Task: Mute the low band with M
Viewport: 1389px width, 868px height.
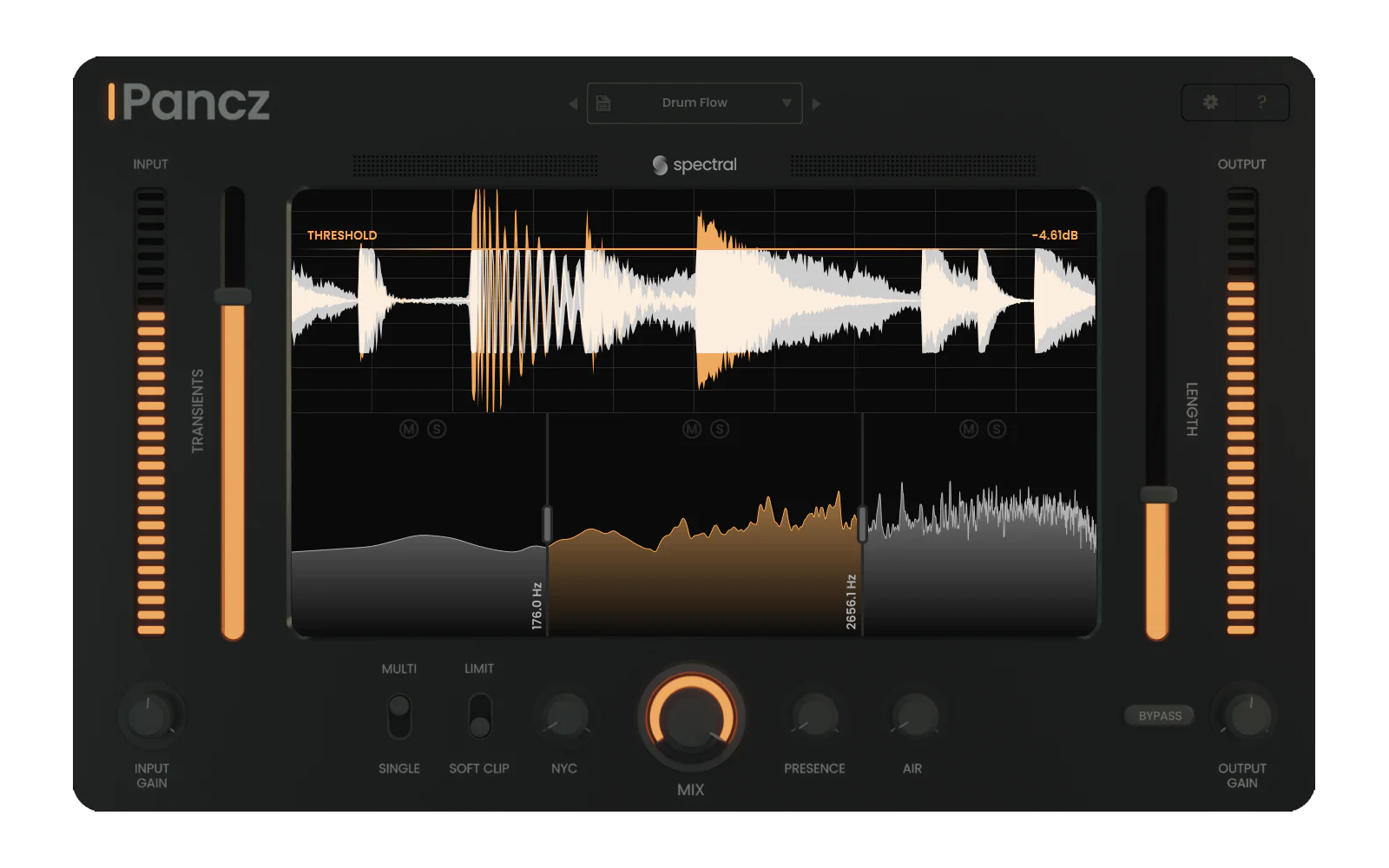Action: (409, 429)
